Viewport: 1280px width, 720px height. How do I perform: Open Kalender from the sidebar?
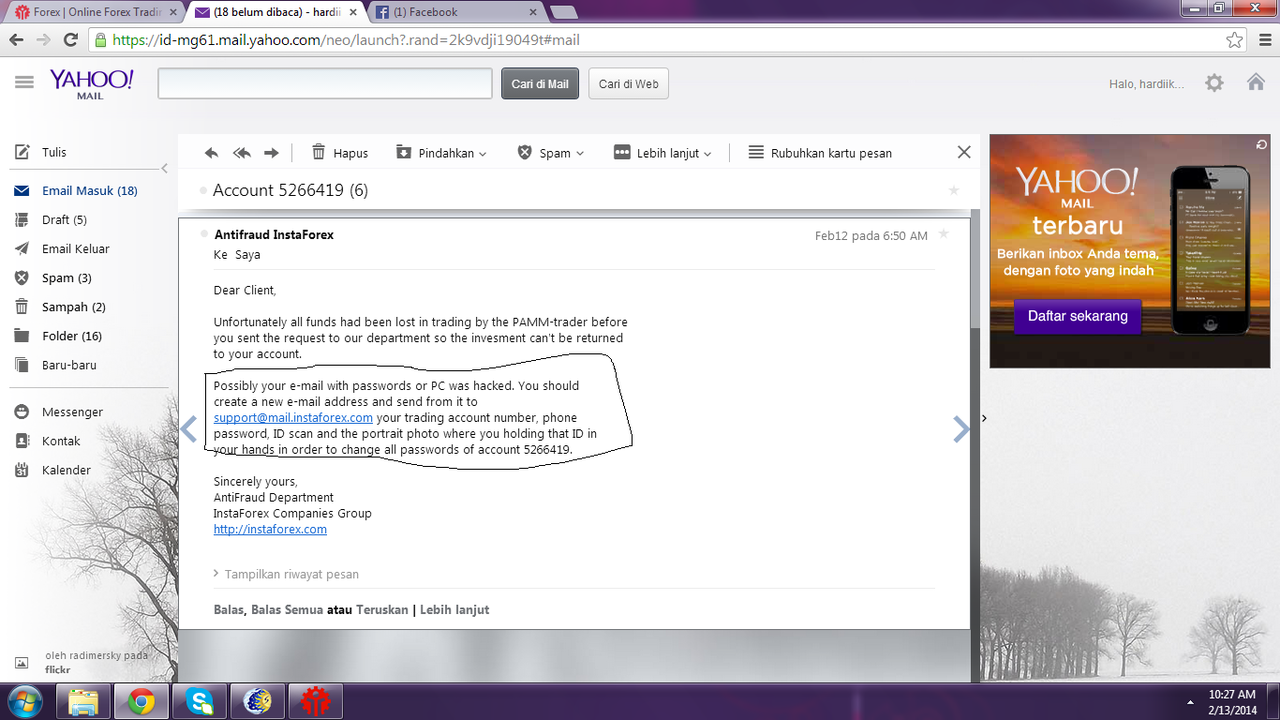coord(52,469)
